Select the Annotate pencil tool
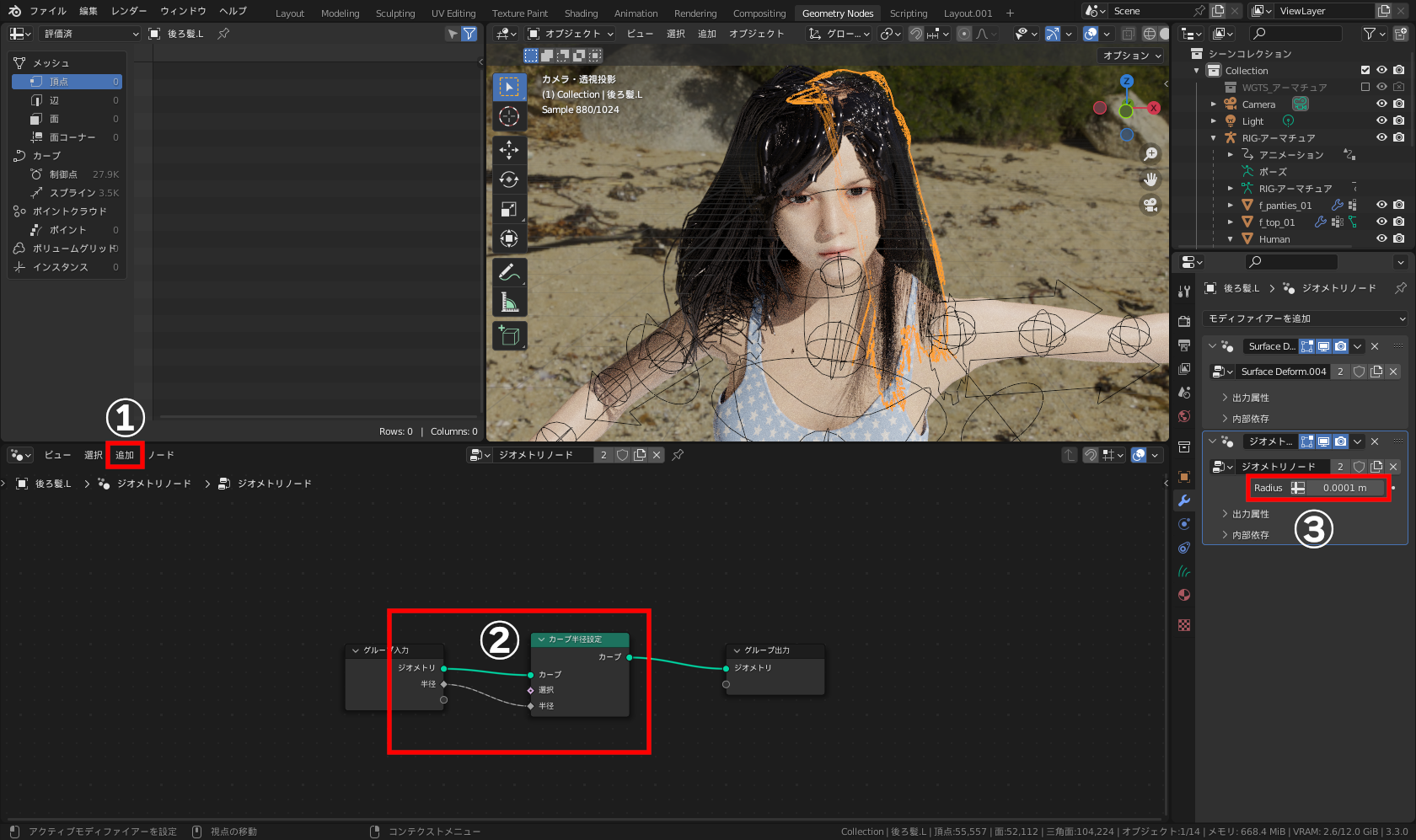The width and height of the screenshot is (1416, 840). click(x=509, y=272)
